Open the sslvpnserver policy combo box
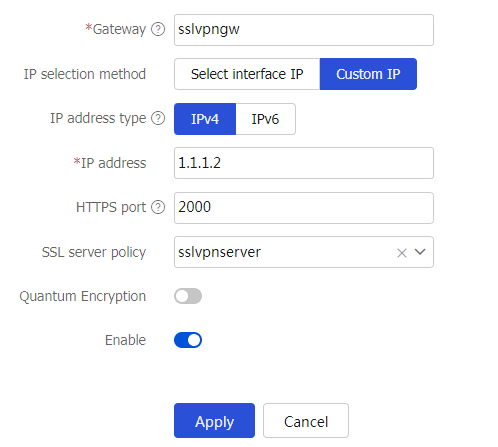Viewport: 498px width, 447px height. 304,252
